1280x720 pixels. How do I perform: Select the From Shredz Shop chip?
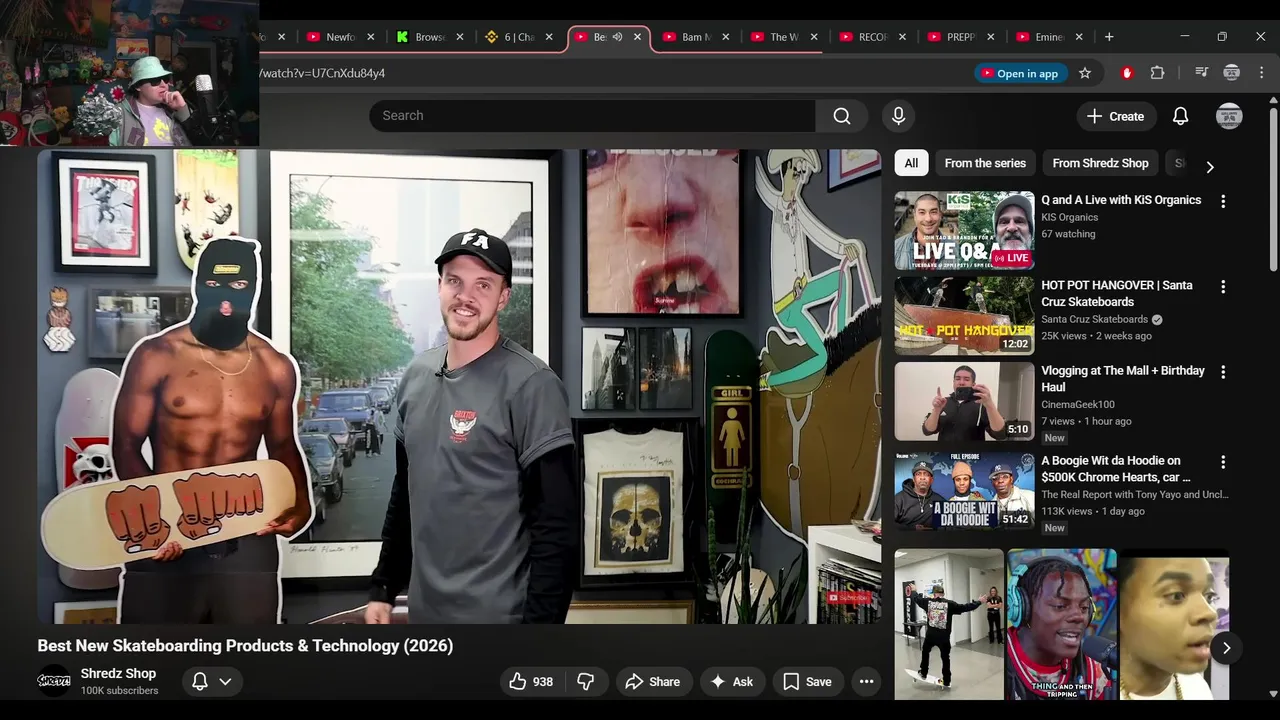1100,163
